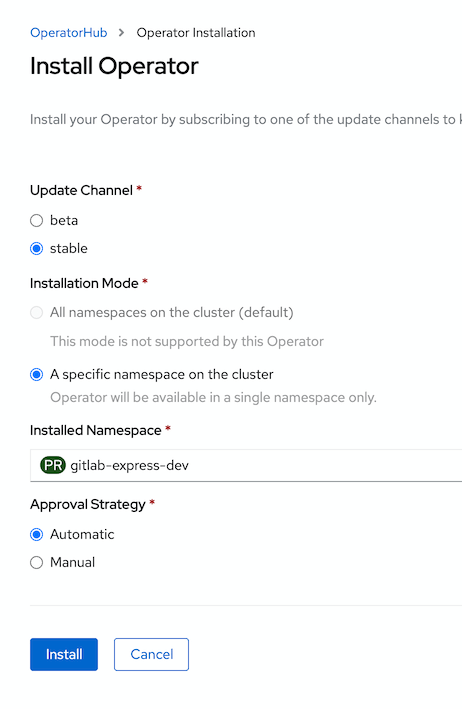Click the Installation Mode label
Image resolution: width=462 pixels, height=709 pixels.
(84, 283)
